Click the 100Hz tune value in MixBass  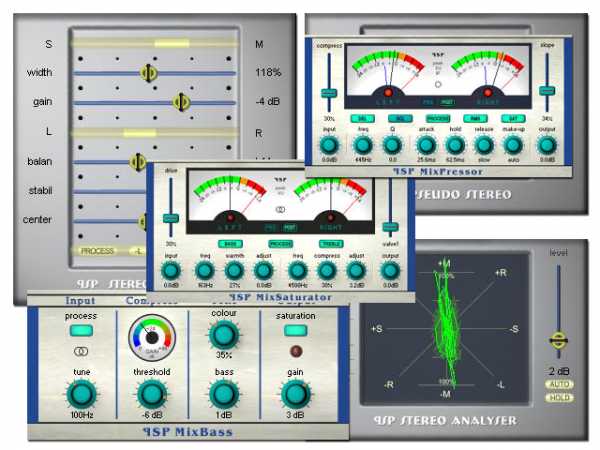[x=82, y=415]
